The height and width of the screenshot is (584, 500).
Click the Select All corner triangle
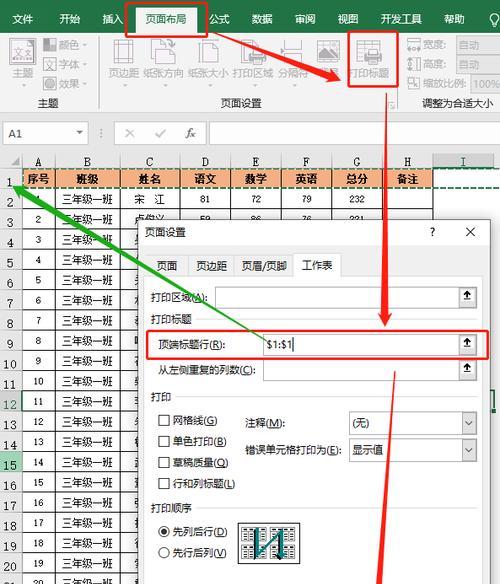pyautogui.click(x=15, y=161)
